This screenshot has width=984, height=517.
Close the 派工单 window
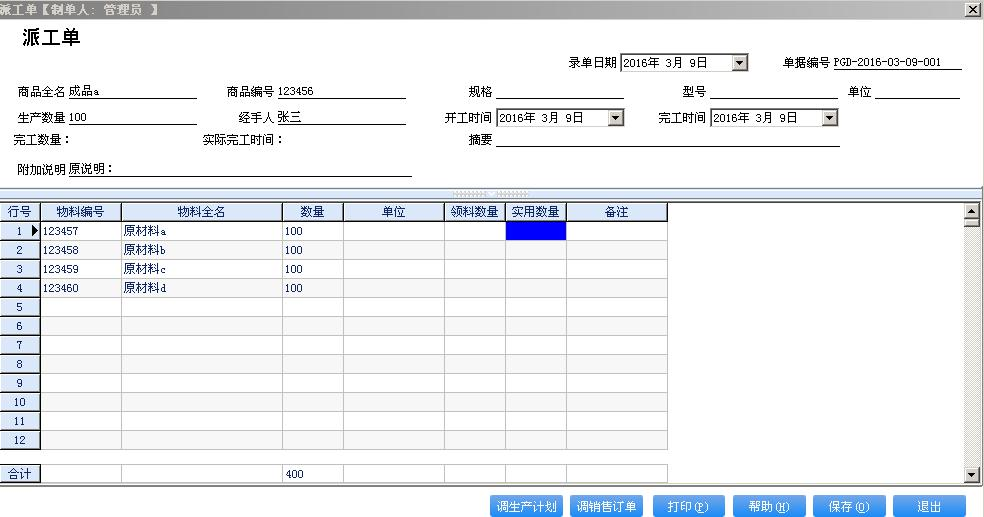972,9
